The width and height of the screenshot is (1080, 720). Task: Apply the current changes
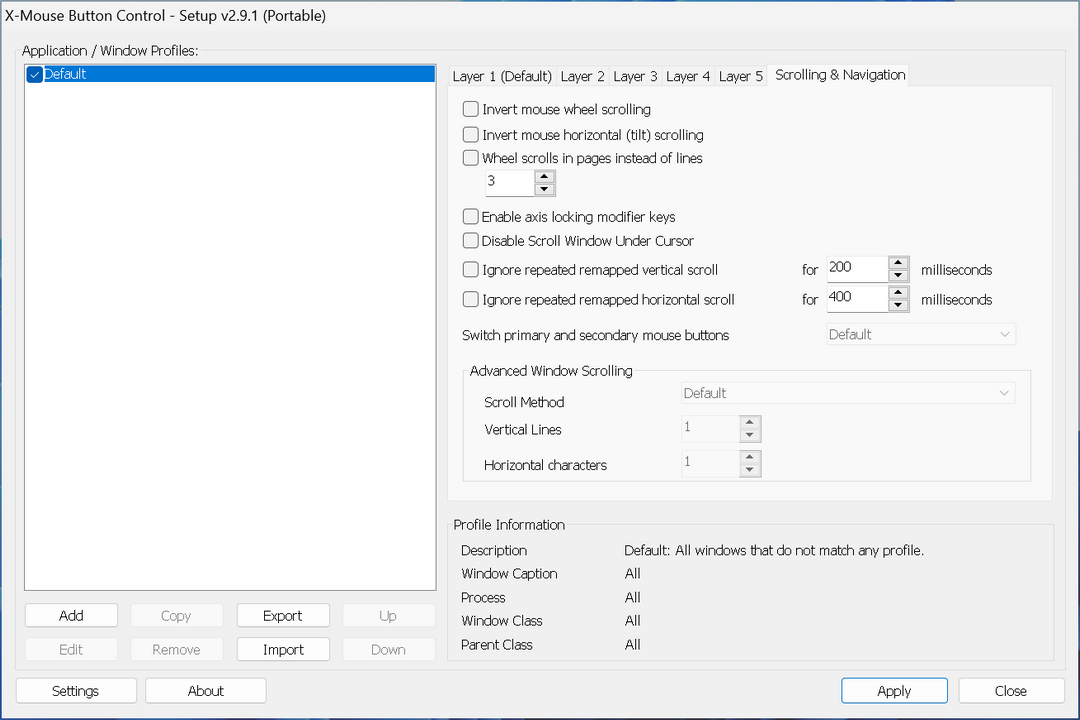click(x=894, y=690)
